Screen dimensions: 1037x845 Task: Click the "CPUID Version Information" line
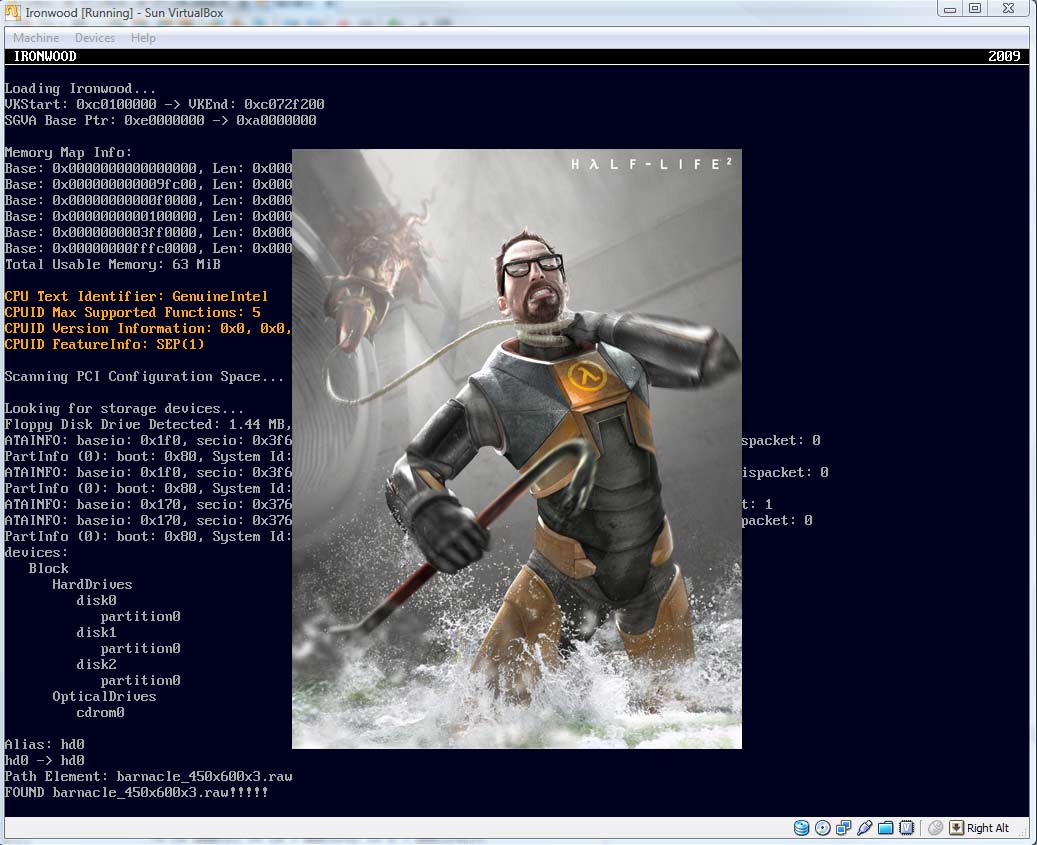148,329
